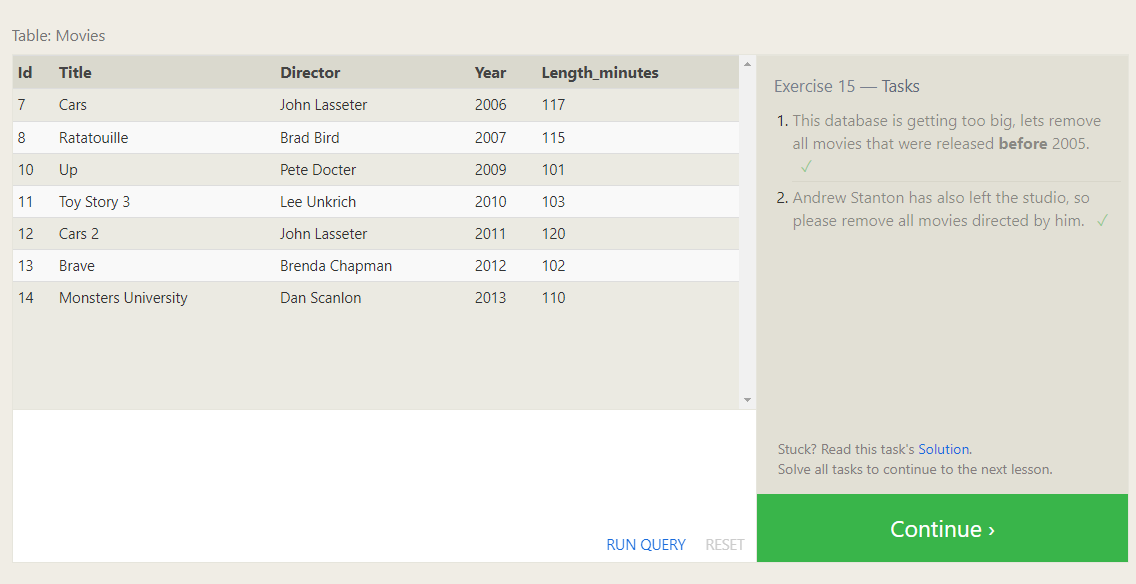Click the checkmark beside Andrew Stanton task
The image size is (1136, 584).
point(1102,221)
